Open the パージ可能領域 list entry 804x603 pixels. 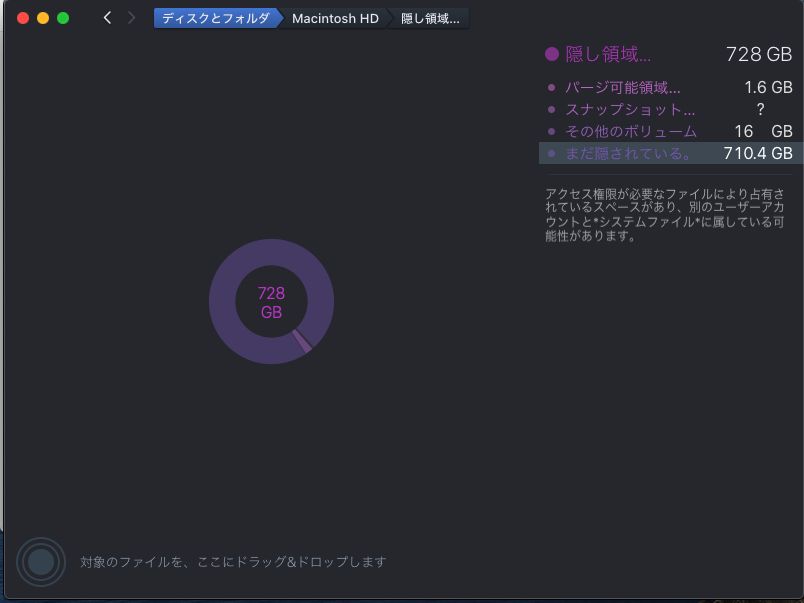click(623, 88)
